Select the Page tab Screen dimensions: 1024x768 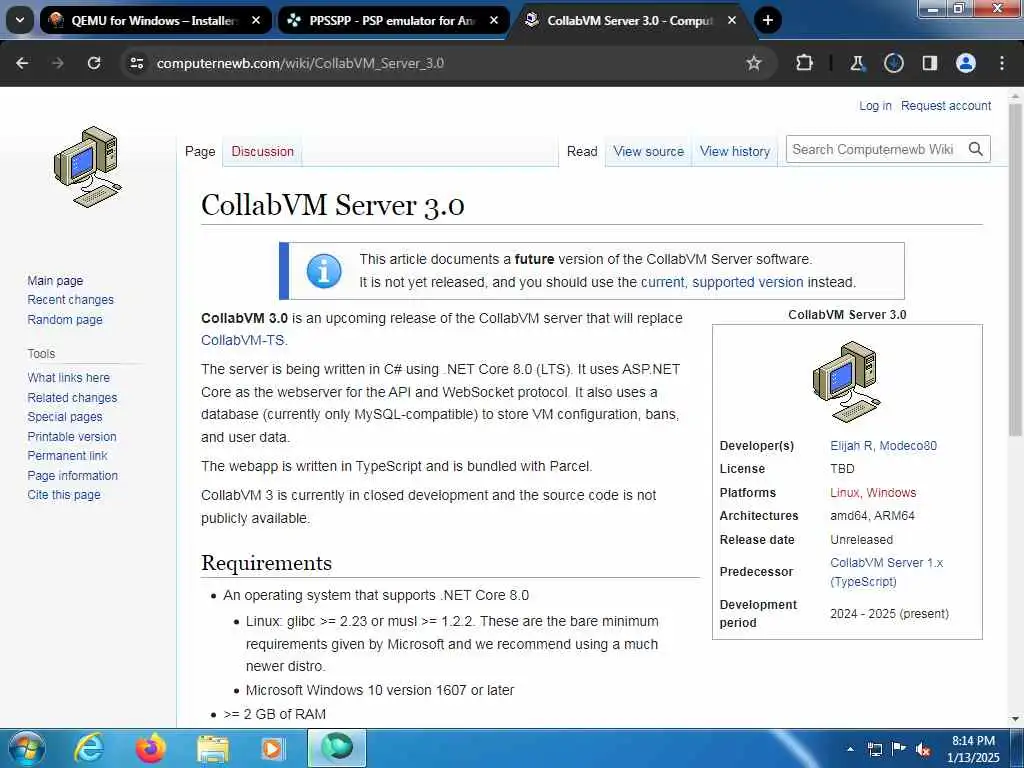tap(200, 152)
